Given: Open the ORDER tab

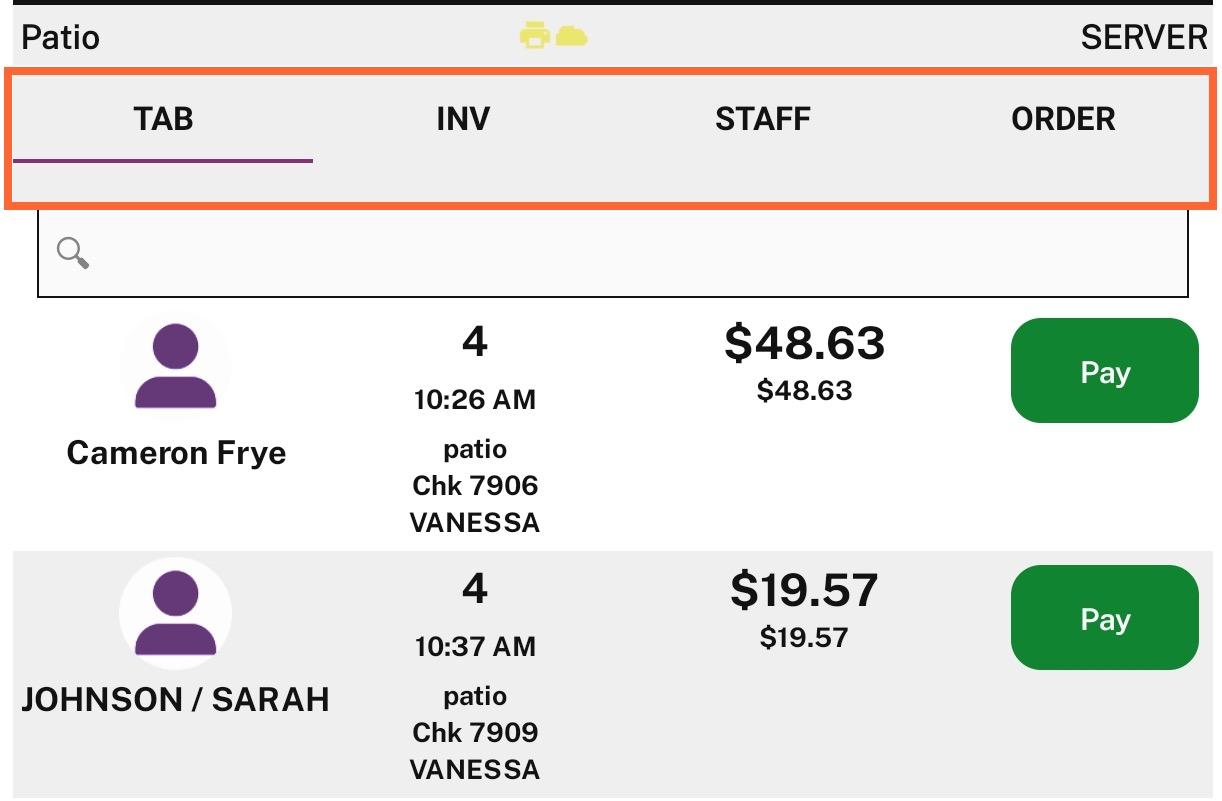Looking at the screenshot, I should (x=1063, y=119).
